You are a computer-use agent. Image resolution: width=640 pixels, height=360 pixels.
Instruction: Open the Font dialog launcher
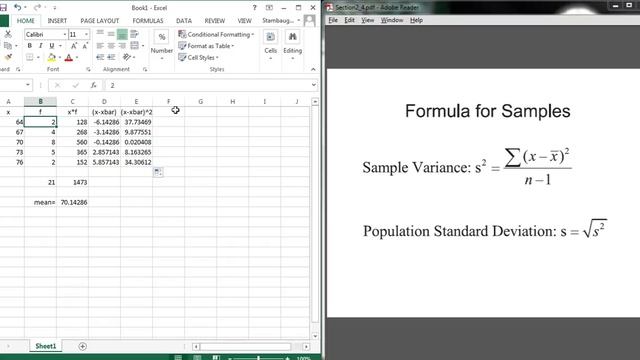[x=88, y=70]
